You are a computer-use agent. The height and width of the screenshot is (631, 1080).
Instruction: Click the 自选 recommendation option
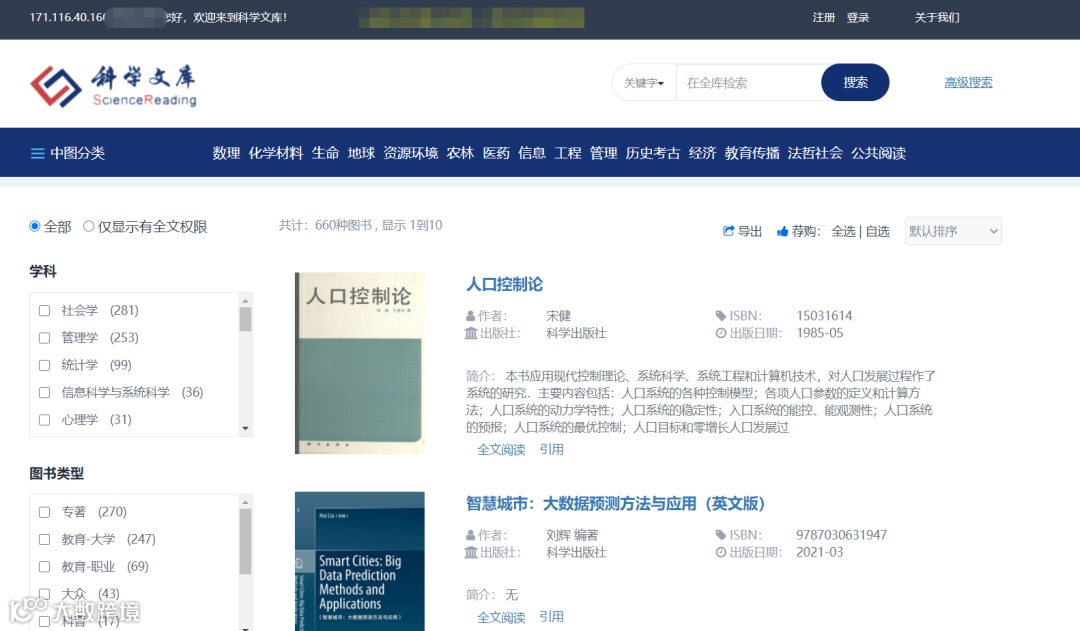[x=878, y=231]
